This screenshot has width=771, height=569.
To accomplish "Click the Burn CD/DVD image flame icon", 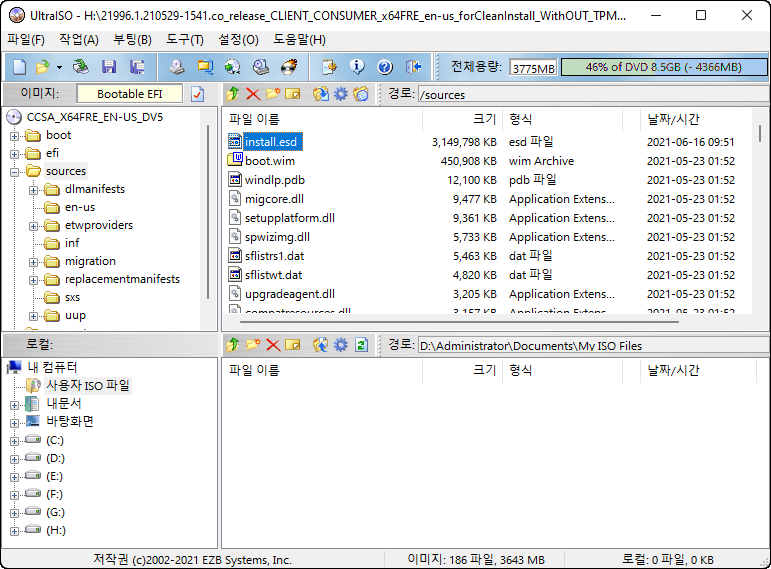I will [x=289, y=67].
